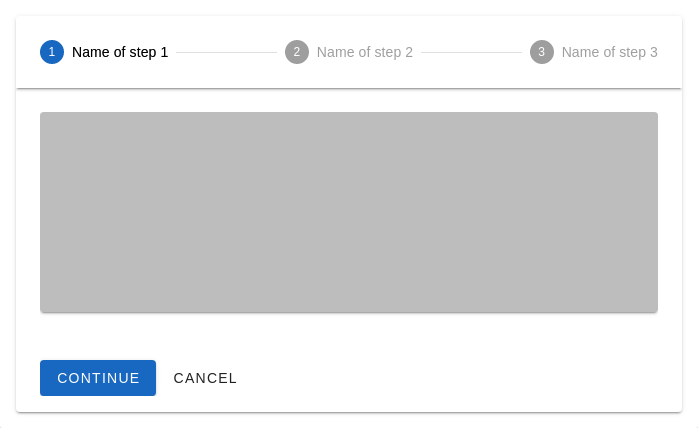This screenshot has width=698, height=428.
Task: Jump to "Name of step 2" label
Action: tap(364, 52)
